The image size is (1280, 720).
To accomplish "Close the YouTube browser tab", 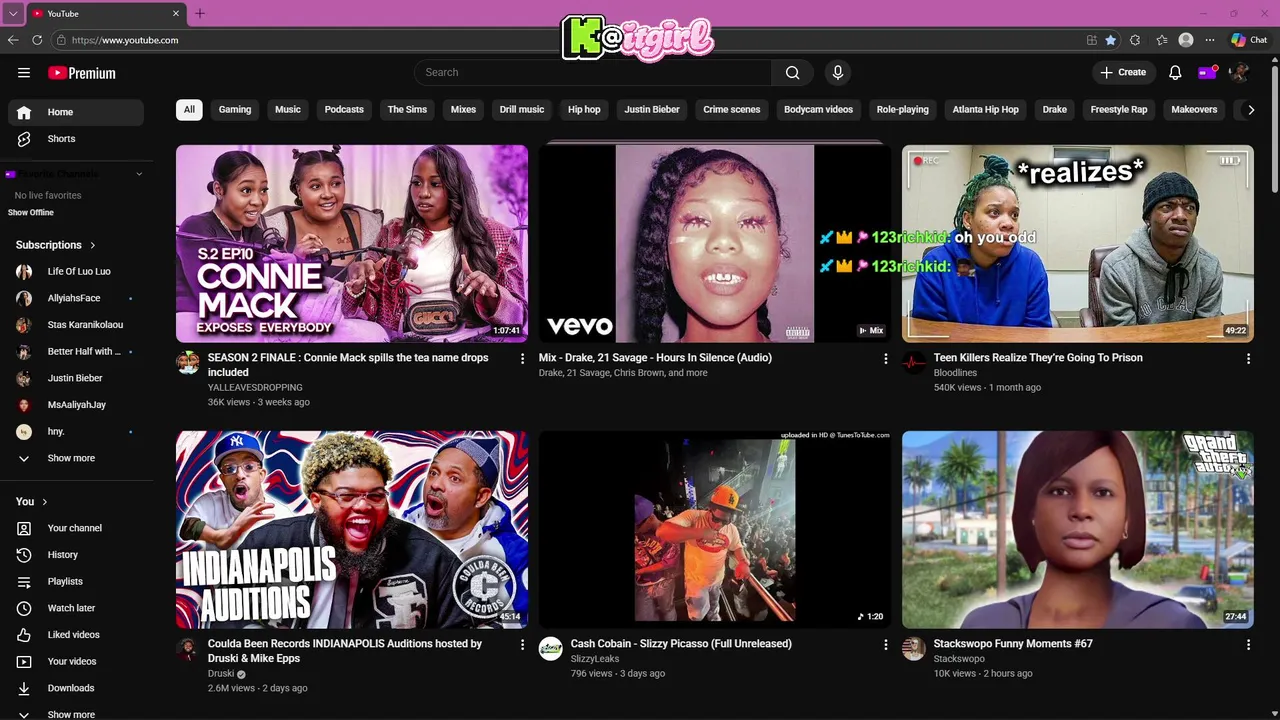I will pos(176,13).
